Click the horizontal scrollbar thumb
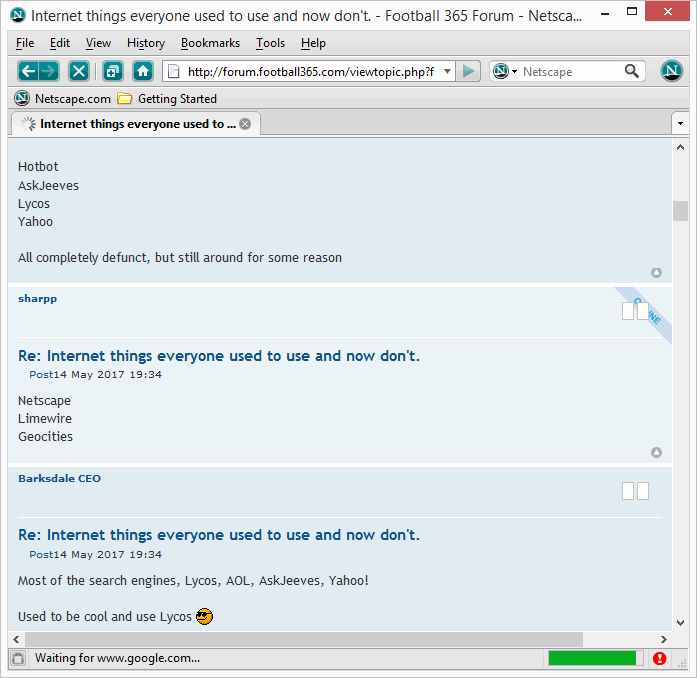 point(304,639)
